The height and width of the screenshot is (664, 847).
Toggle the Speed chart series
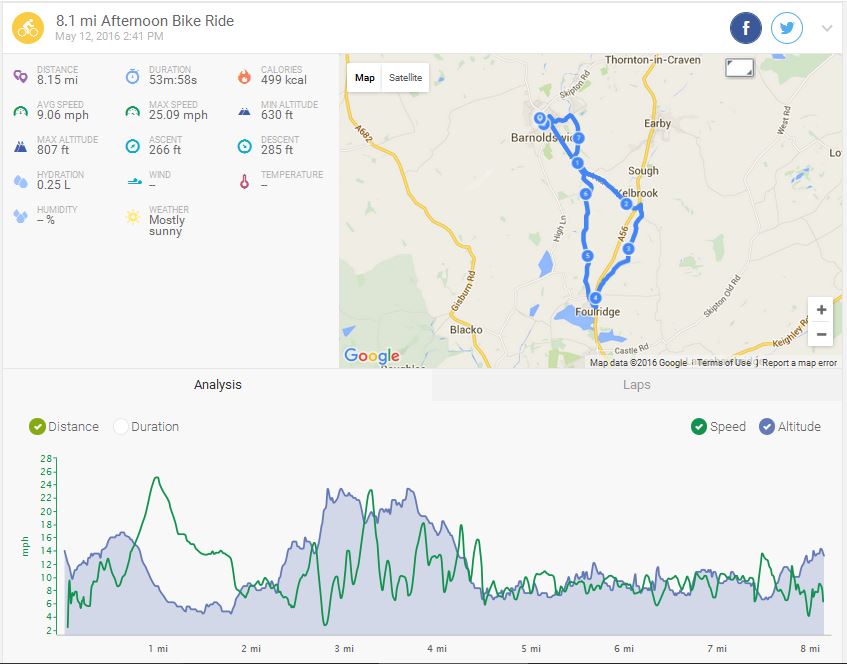pos(699,427)
